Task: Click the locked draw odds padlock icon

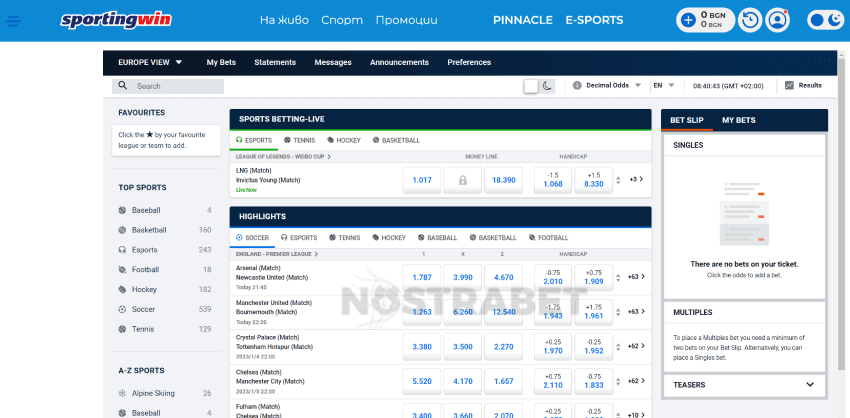Action: pyautogui.click(x=462, y=180)
